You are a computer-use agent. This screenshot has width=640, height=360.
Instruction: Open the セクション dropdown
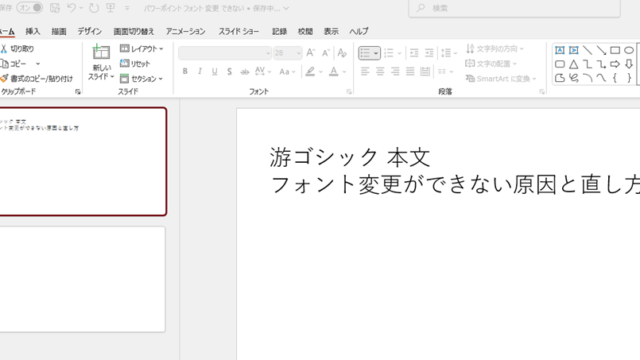pyautogui.click(x=141, y=79)
